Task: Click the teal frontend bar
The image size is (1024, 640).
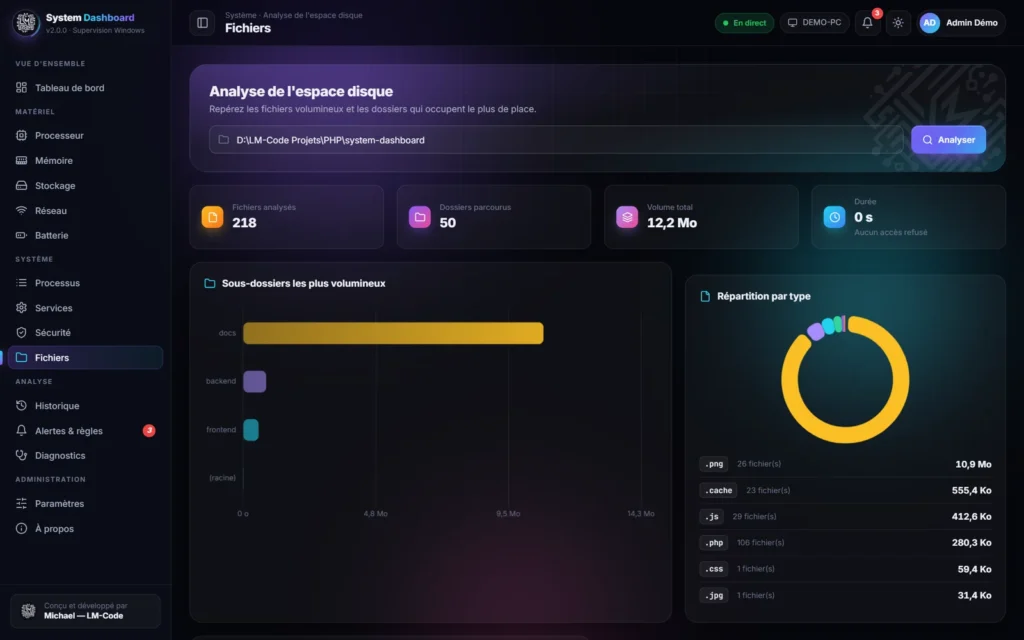Action: pos(251,430)
